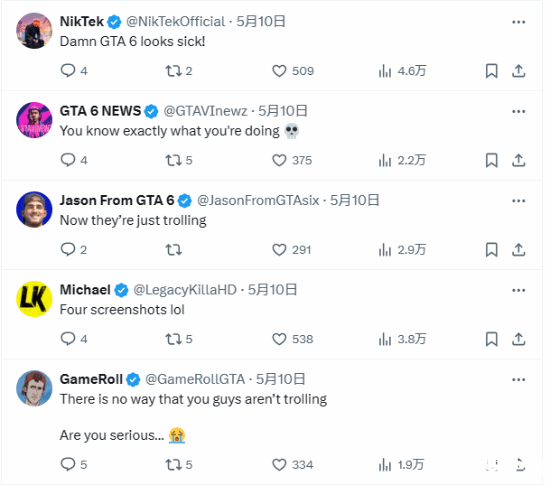Bookmark Jason From GTA 6's tweet
This screenshot has height=485, width=550.
pos(491,250)
